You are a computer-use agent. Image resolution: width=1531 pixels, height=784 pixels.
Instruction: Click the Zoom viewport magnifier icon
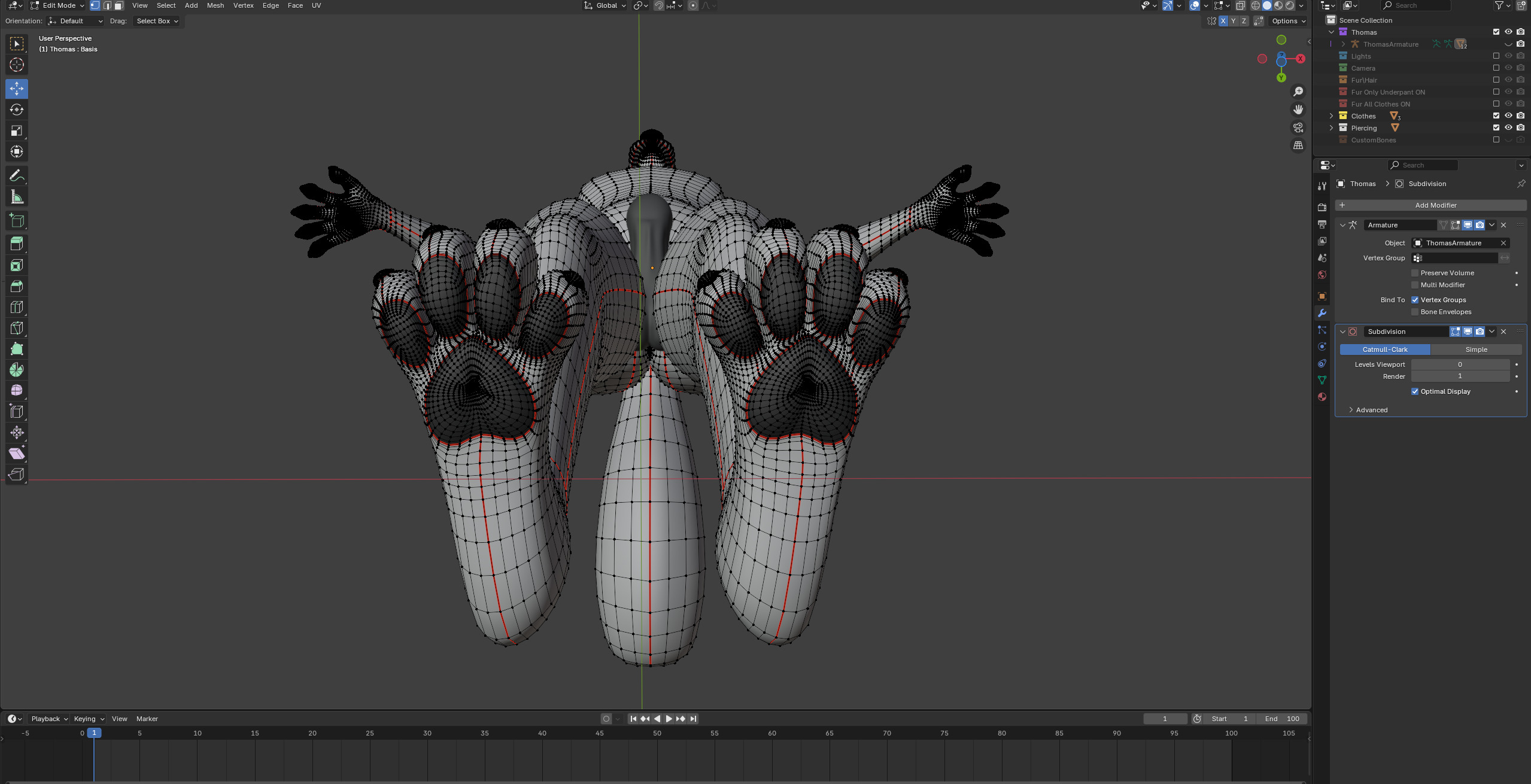click(1298, 92)
